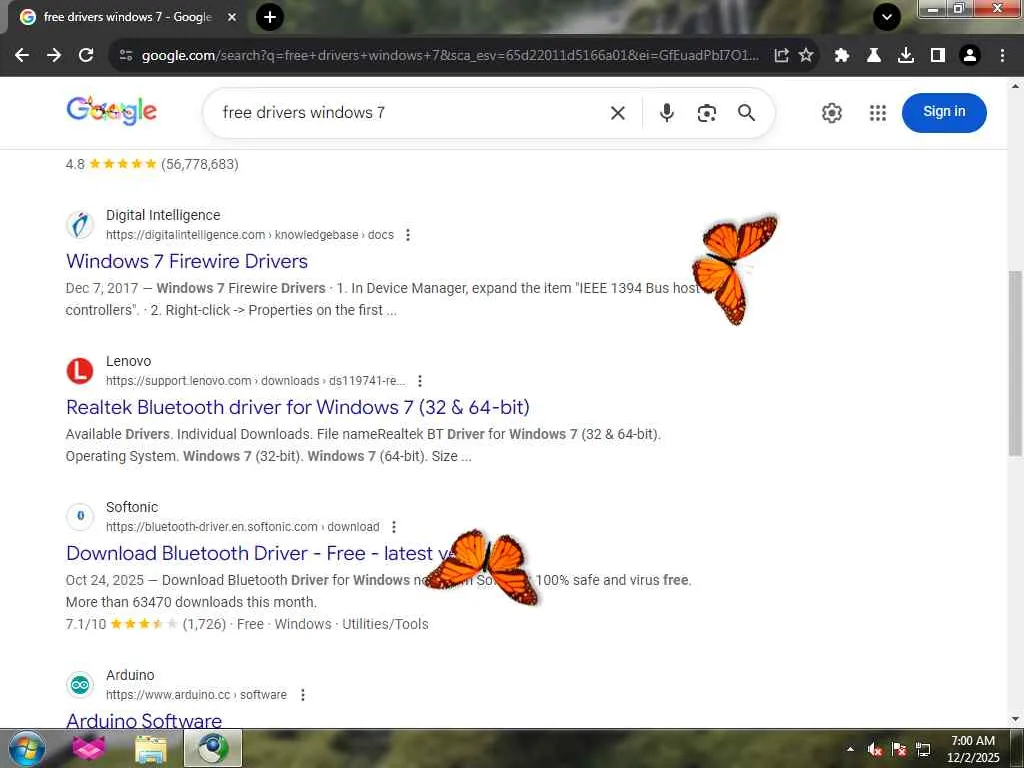The height and width of the screenshot is (768, 1024).
Task: Open Realtek Bluetooth driver for Windows 7 result
Action: tap(298, 408)
